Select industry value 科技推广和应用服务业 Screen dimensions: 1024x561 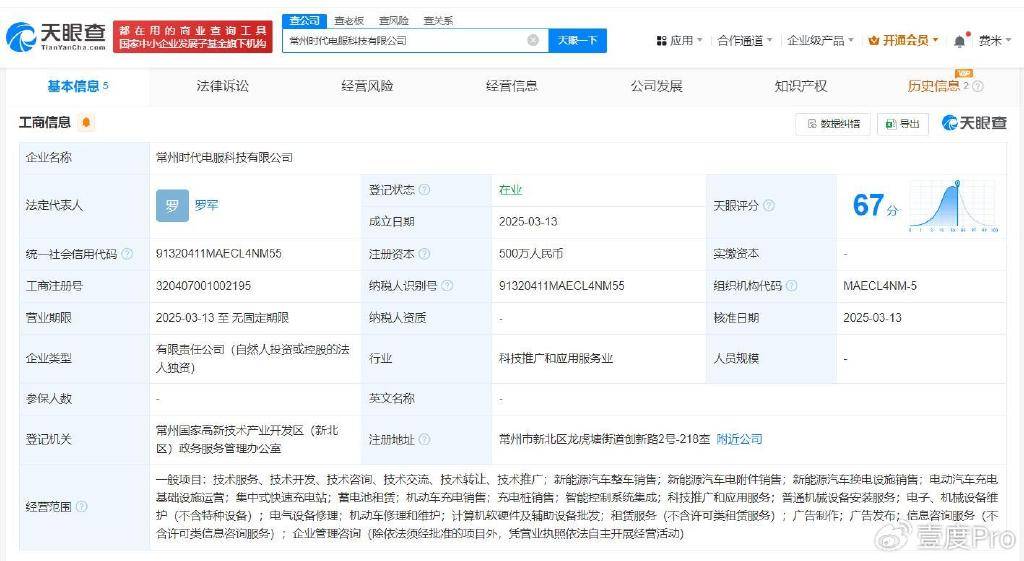[x=556, y=358]
